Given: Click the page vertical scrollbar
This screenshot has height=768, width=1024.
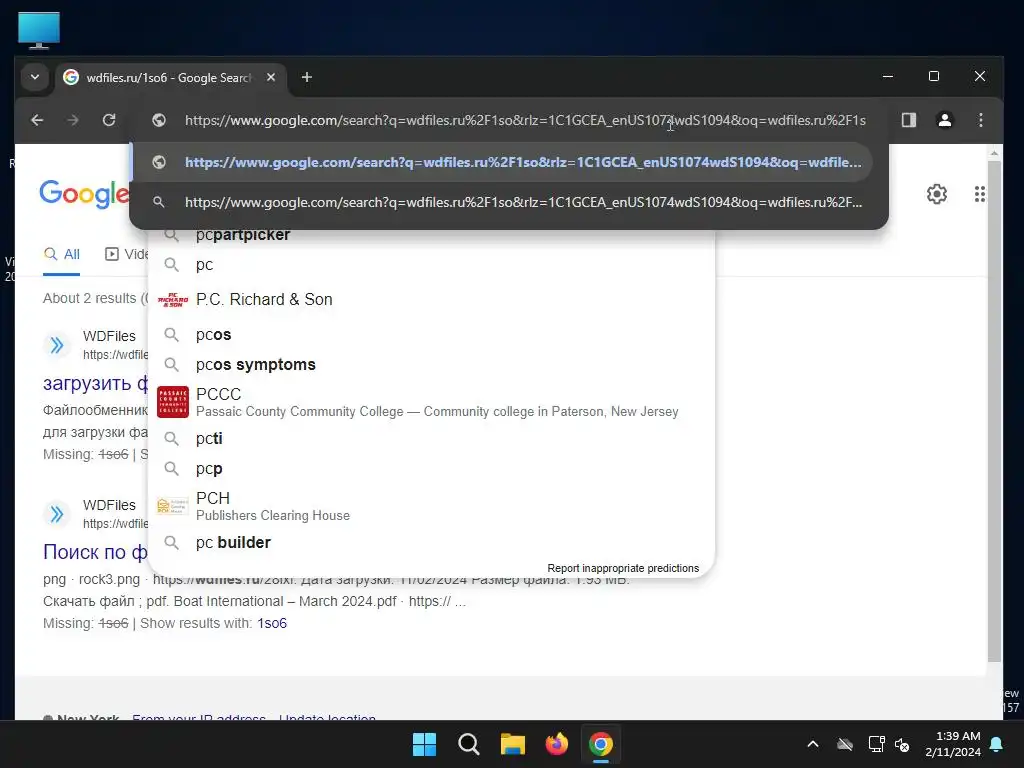Looking at the screenshot, I should click(994, 411).
